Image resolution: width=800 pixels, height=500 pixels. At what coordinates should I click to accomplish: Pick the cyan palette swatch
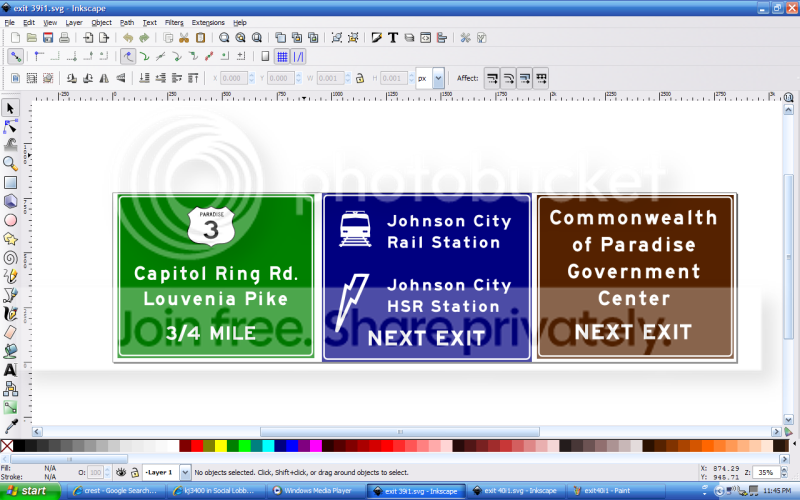(269, 446)
